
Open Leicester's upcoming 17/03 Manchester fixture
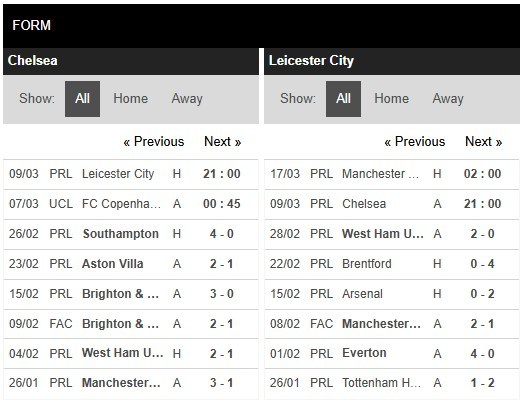[392, 174]
